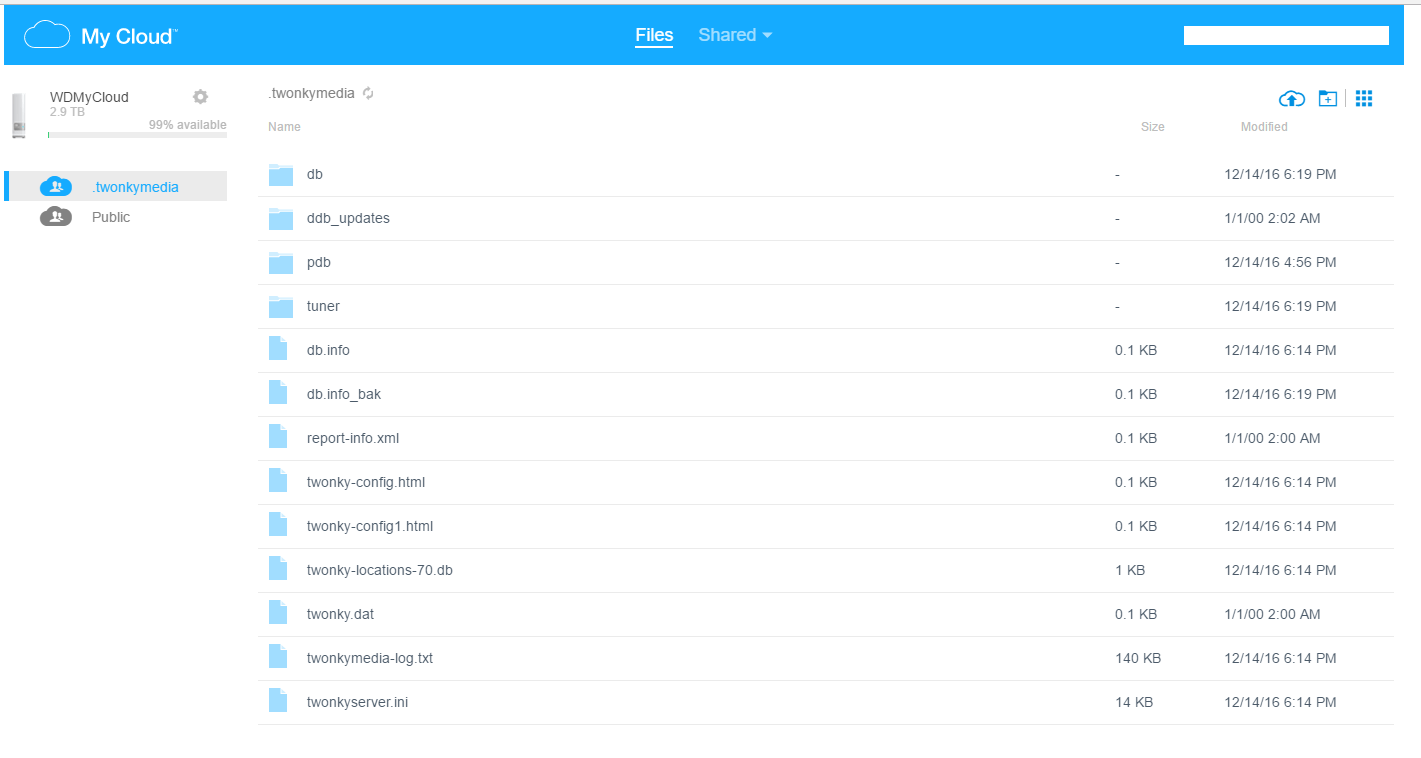
Task: Select the db.info_bak file name
Action: pyautogui.click(x=344, y=394)
